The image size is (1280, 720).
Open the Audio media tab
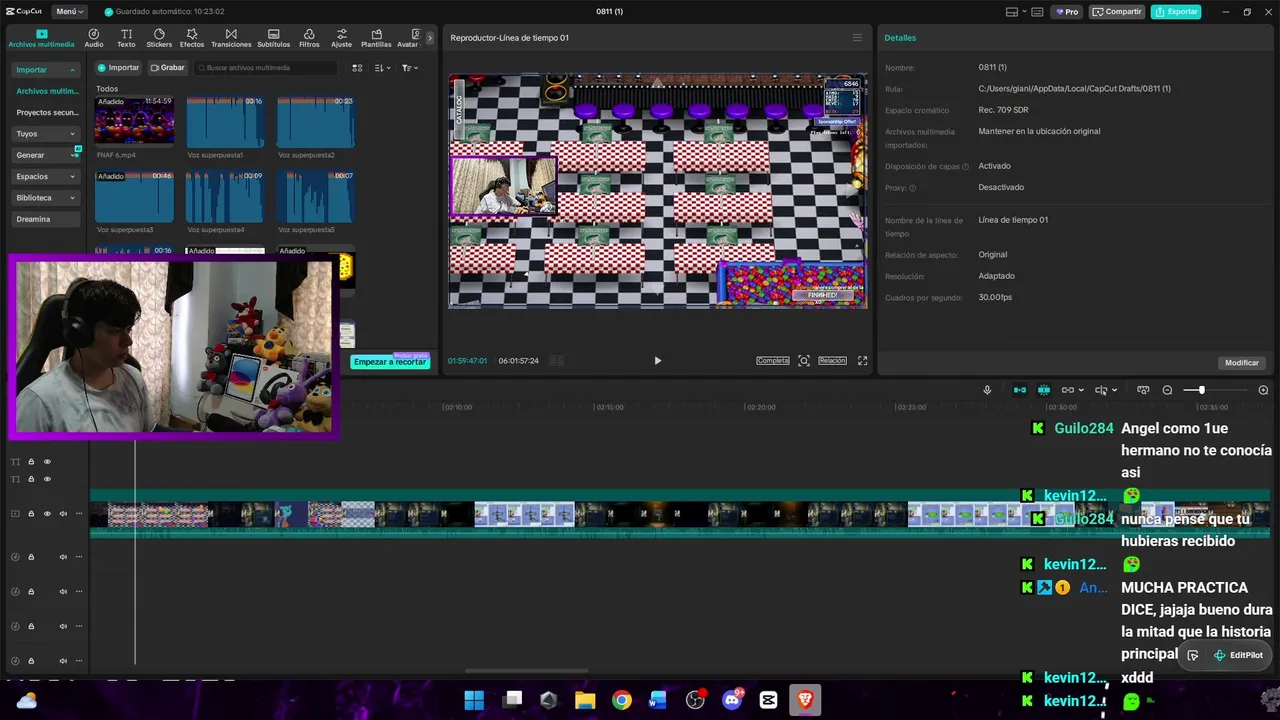(x=94, y=38)
